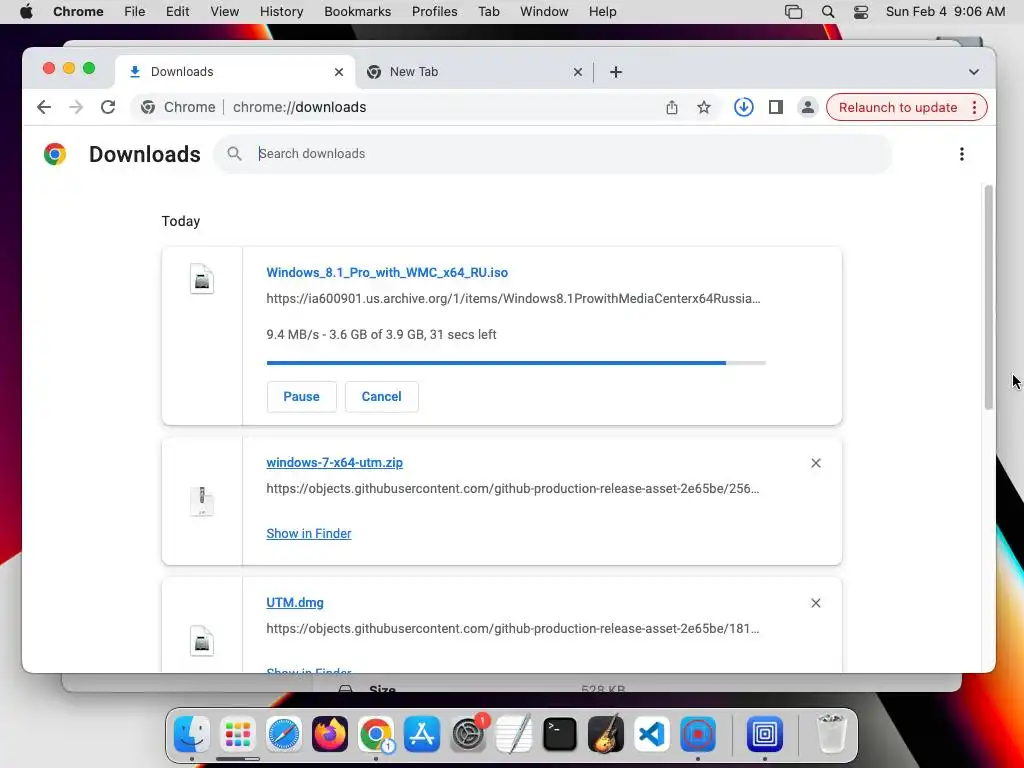Screen dimensions: 1024x768
Task: Open the Apple menu
Action: click(x=26, y=12)
